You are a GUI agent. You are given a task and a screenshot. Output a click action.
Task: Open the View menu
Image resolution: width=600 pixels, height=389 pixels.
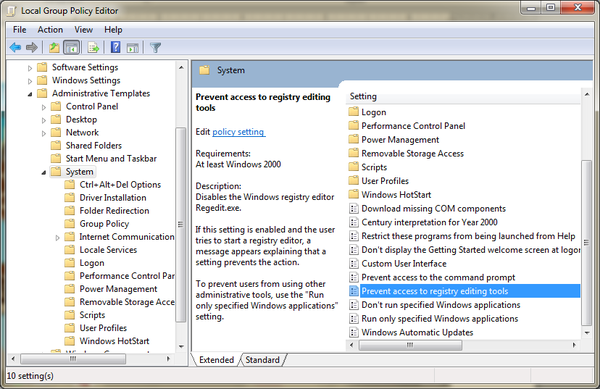[83, 29]
